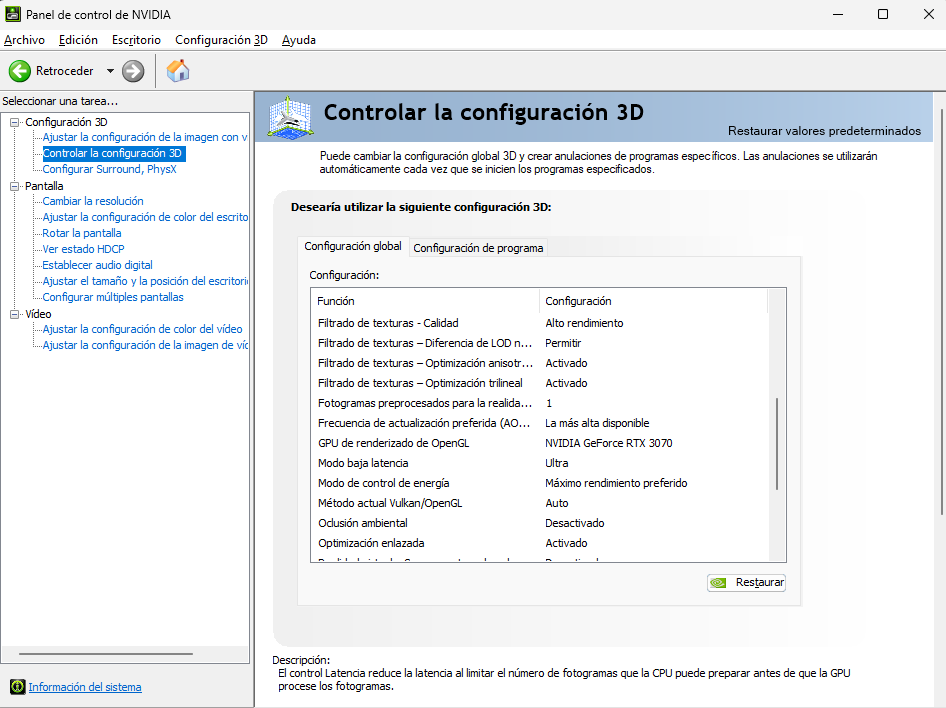The height and width of the screenshot is (708, 946).
Task: Click the main panel vertical scrollbar
Action: (942, 311)
